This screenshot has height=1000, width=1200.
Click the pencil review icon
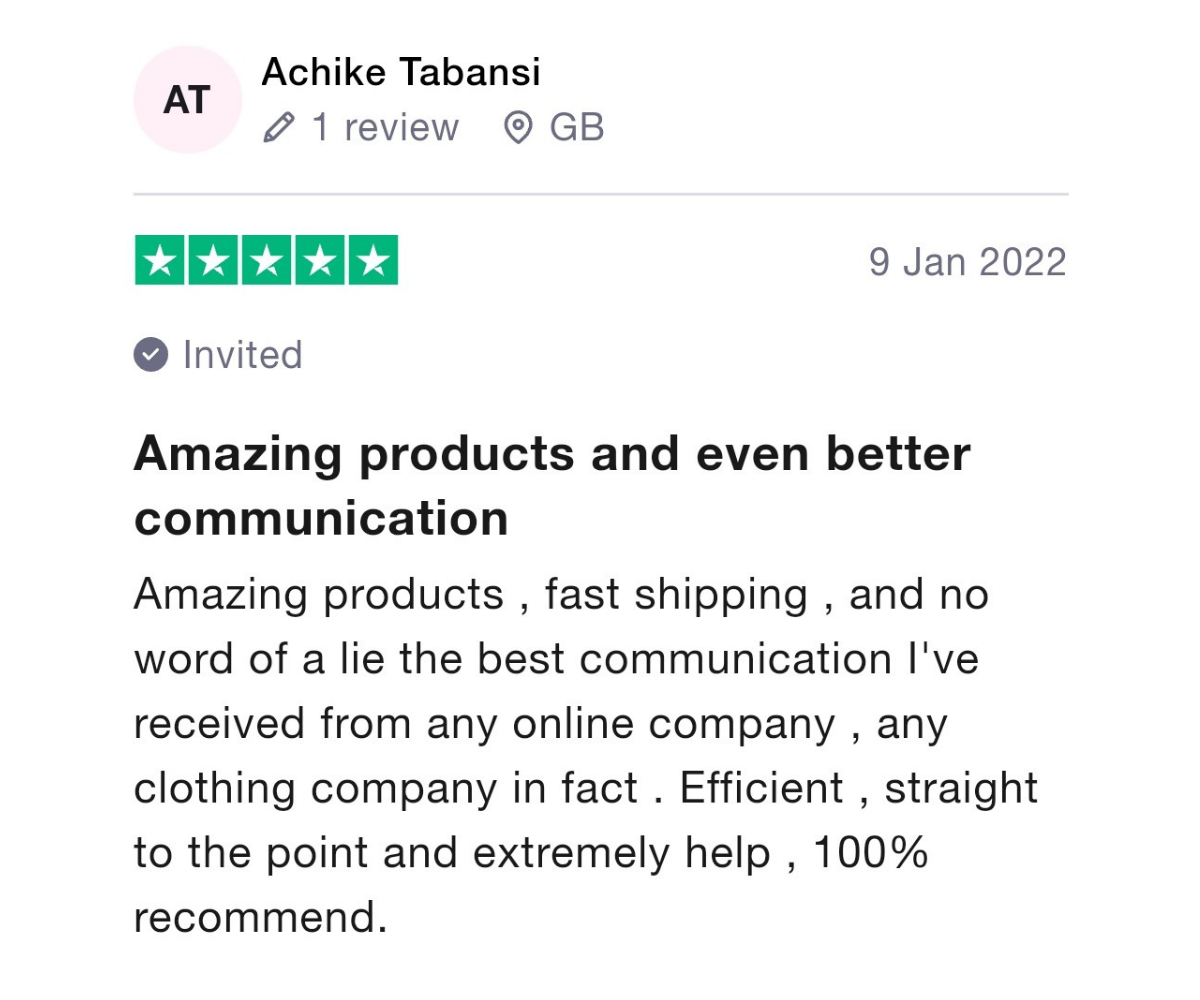279,128
